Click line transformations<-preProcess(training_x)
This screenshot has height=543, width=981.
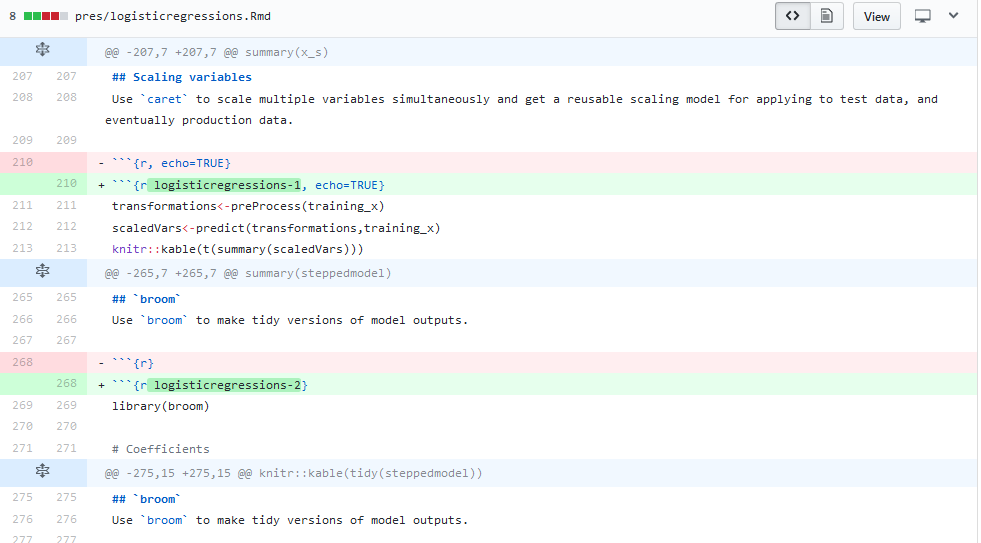248,206
